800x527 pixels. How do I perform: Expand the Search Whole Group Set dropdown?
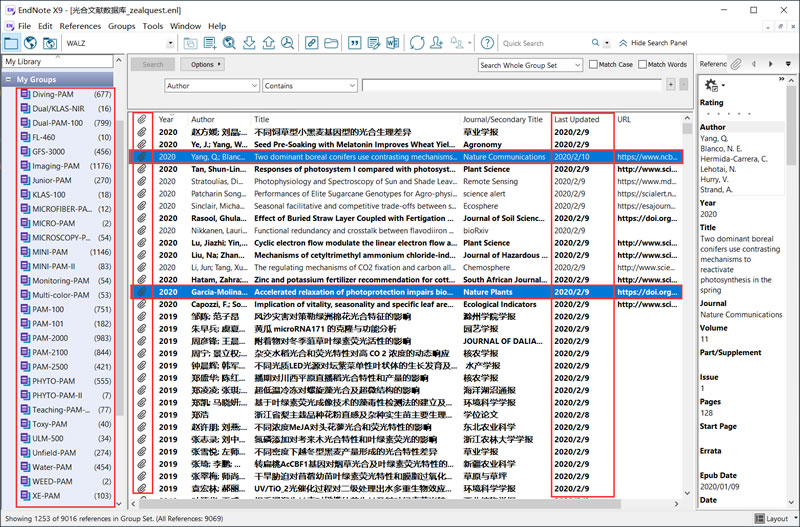click(x=530, y=65)
